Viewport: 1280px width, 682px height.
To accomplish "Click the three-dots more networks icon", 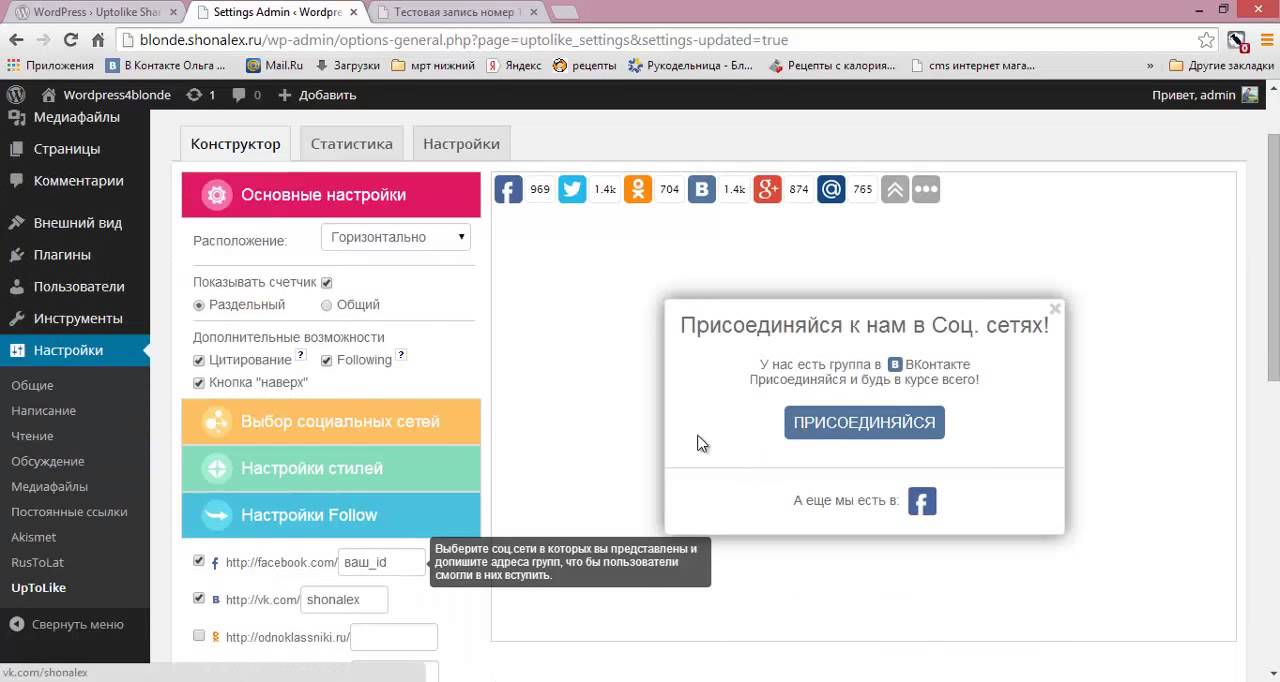I will pyautogui.click(x=926, y=189).
